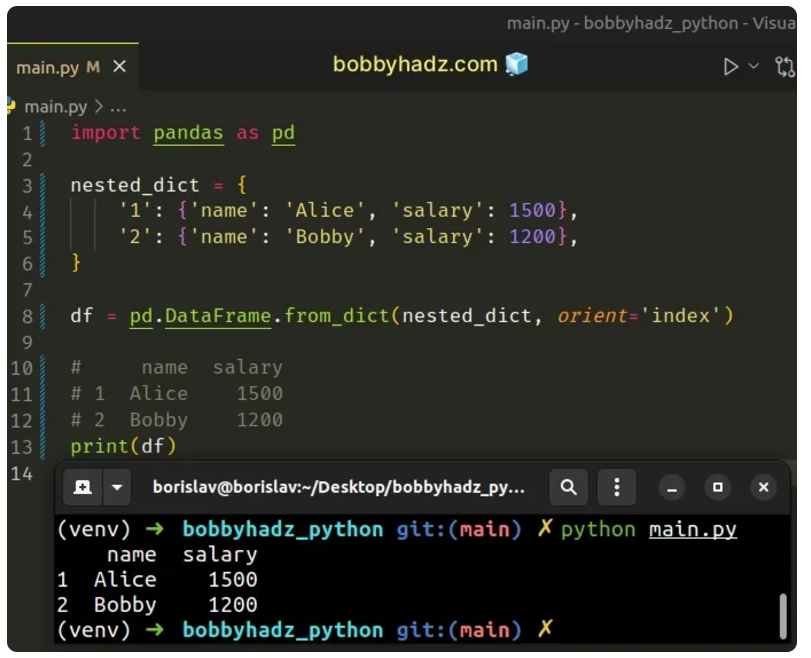Image resolution: width=811 pixels, height=658 pixels.
Task: Click the terminal title borislav@borislav path
Action: click(339, 487)
